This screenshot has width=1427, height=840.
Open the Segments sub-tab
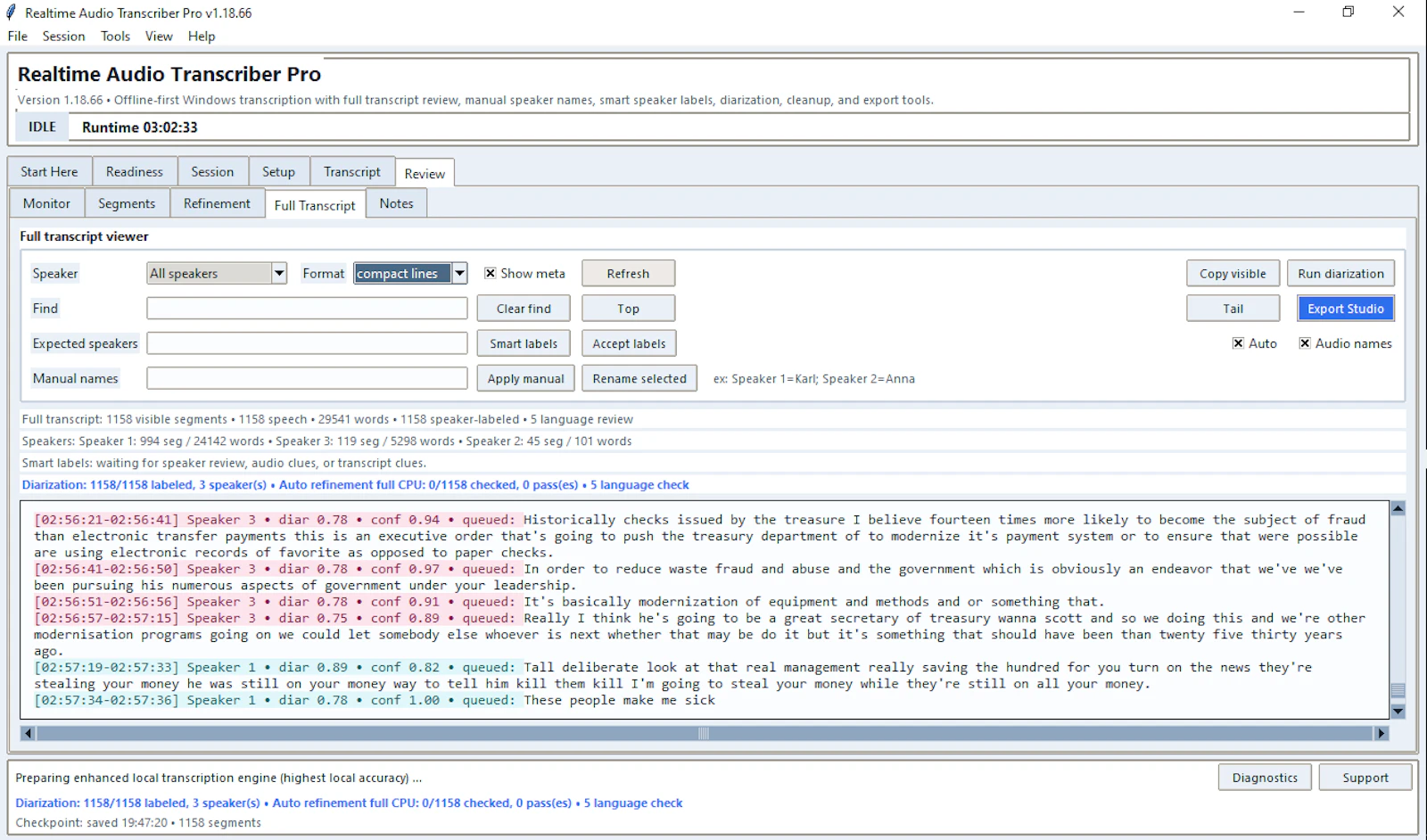(x=127, y=203)
